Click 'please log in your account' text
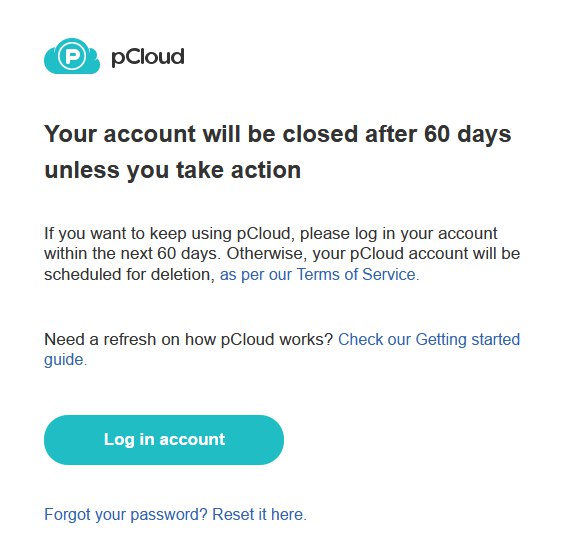Viewport: 570px width, 543px height. click(399, 233)
